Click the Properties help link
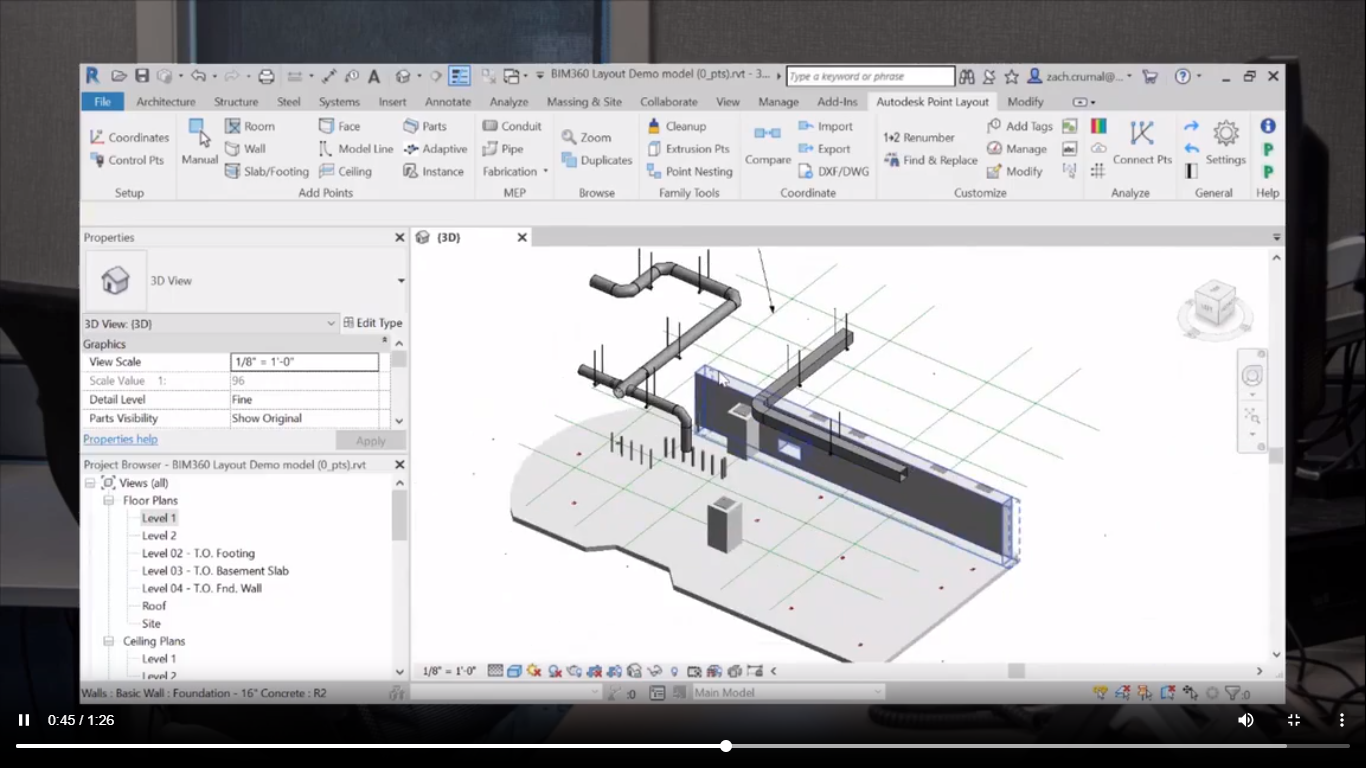The height and width of the screenshot is (768, 1366). 120,439
